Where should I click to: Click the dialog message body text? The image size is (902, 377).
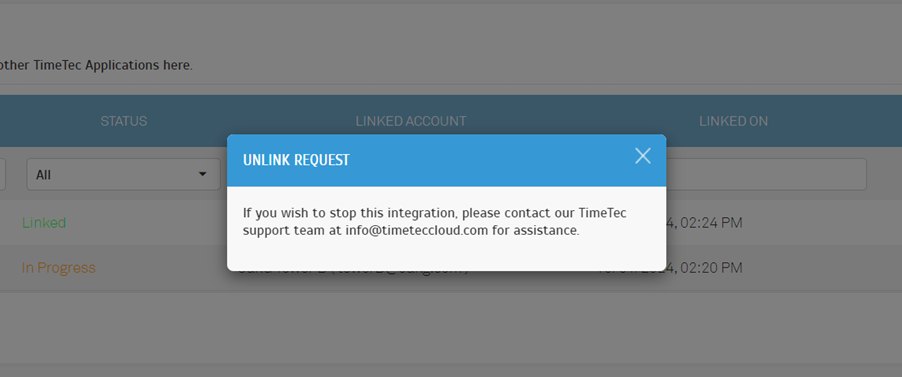coord(434,222)
